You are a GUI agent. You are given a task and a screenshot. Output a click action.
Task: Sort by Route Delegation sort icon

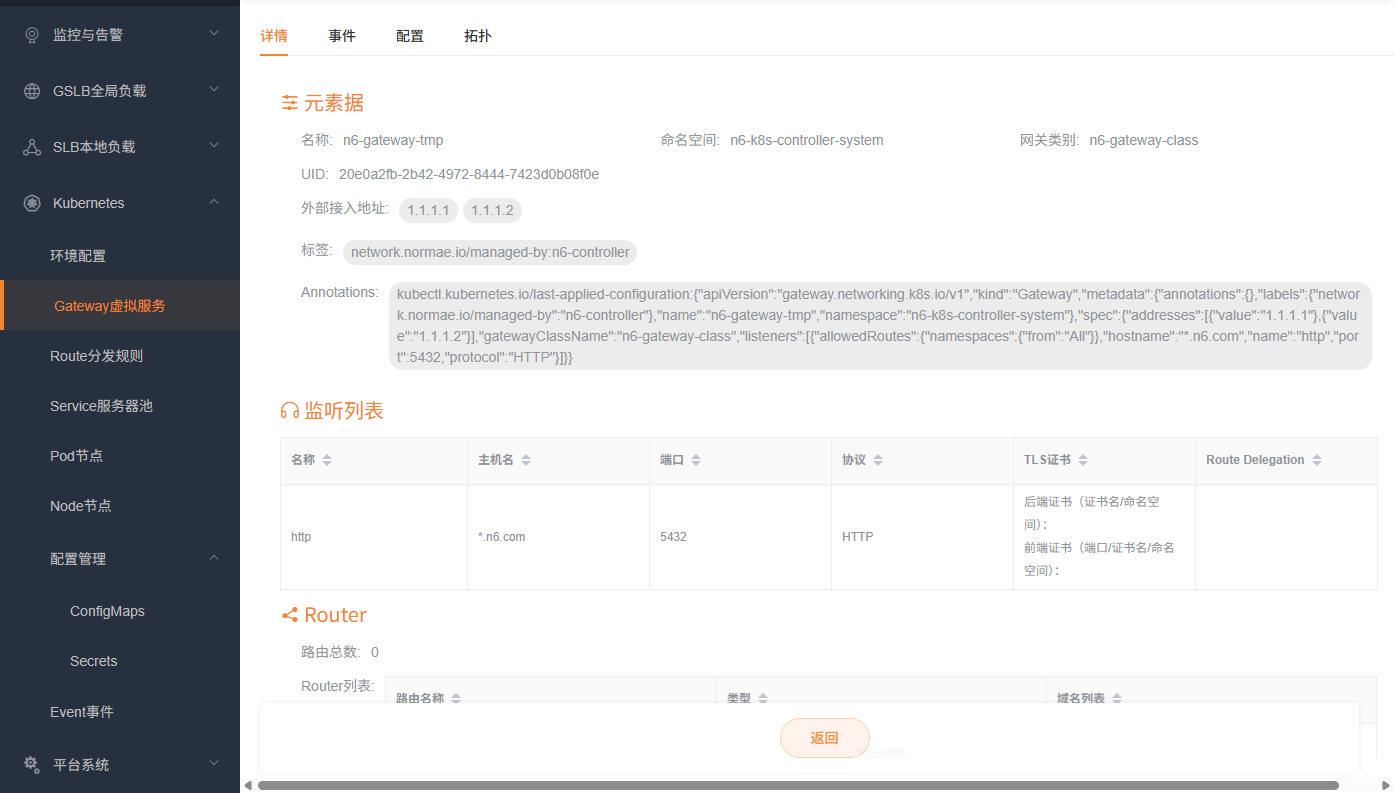coord(1317,460)
